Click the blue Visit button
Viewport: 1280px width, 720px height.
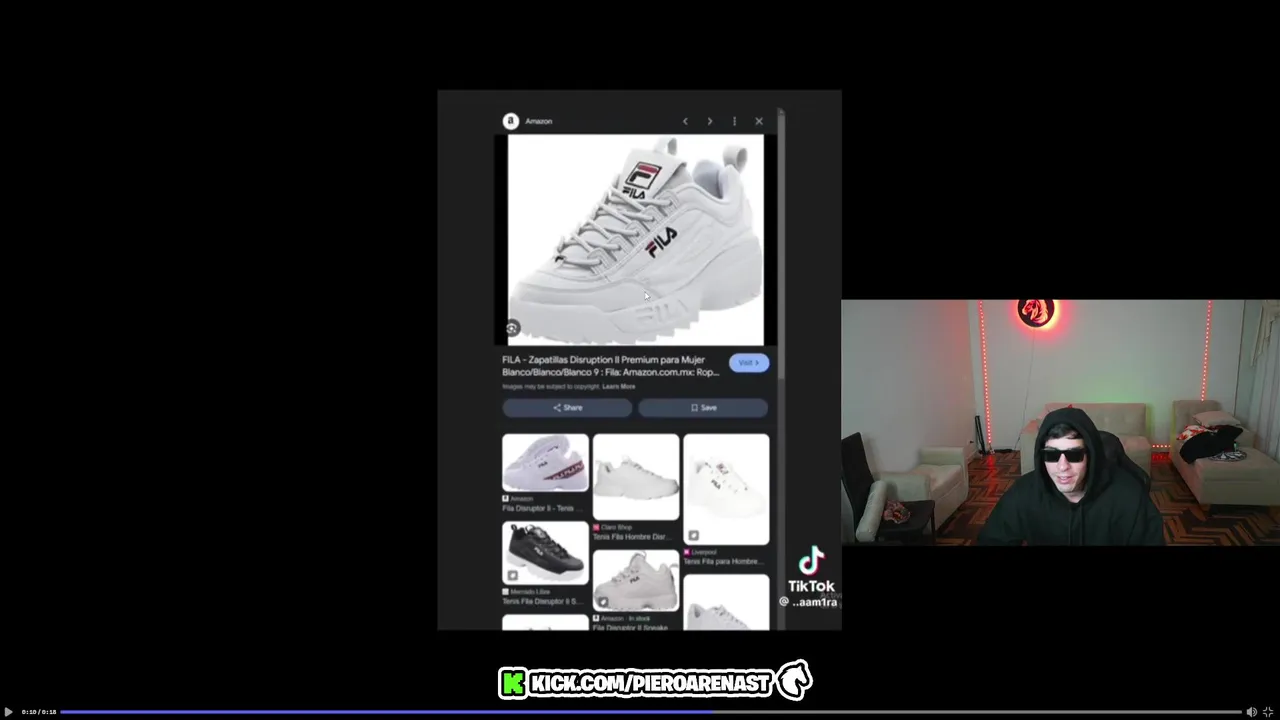tap(749, 363)
